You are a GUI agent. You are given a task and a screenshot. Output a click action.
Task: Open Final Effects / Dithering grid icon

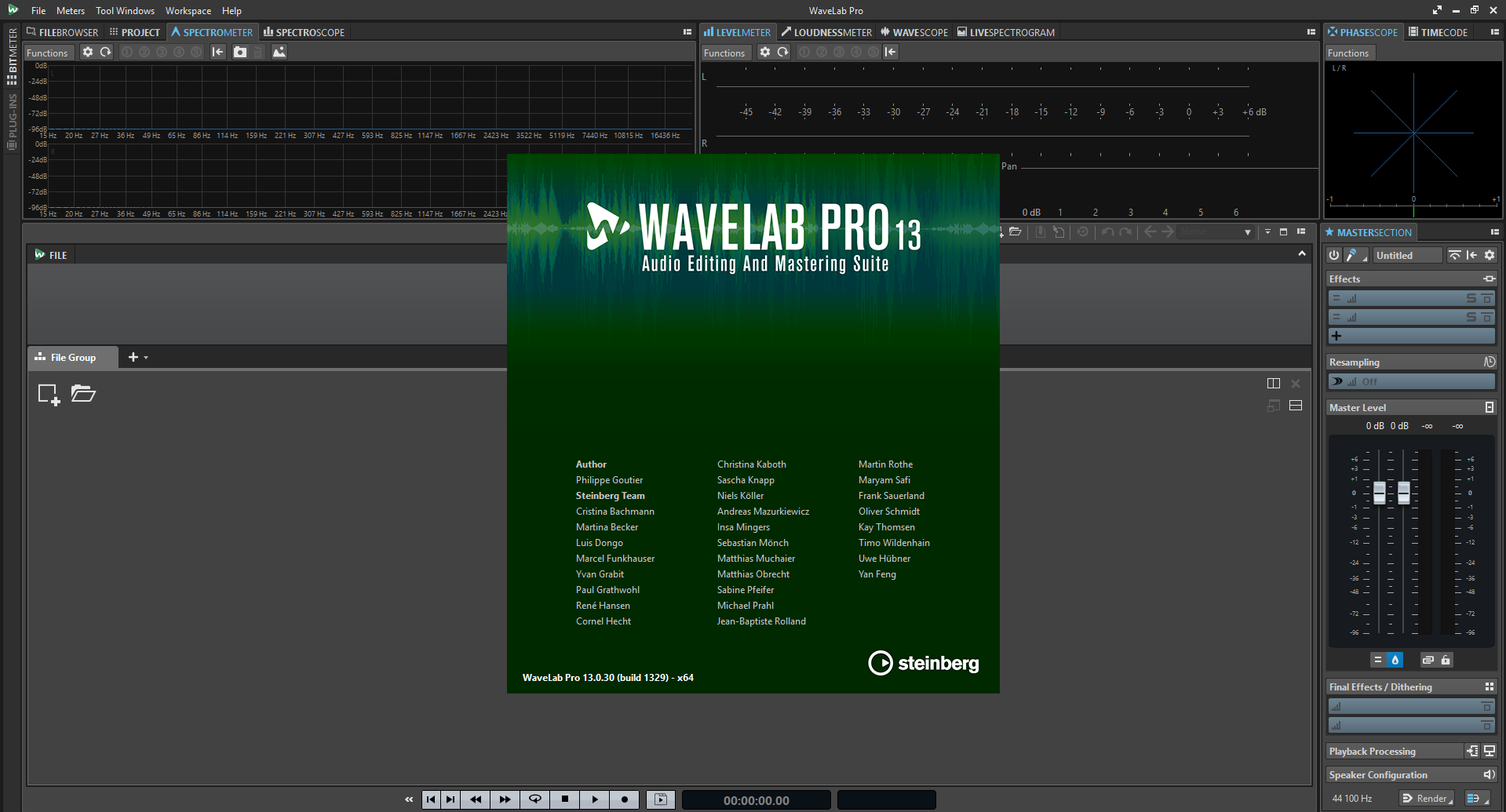[1490, 686]
